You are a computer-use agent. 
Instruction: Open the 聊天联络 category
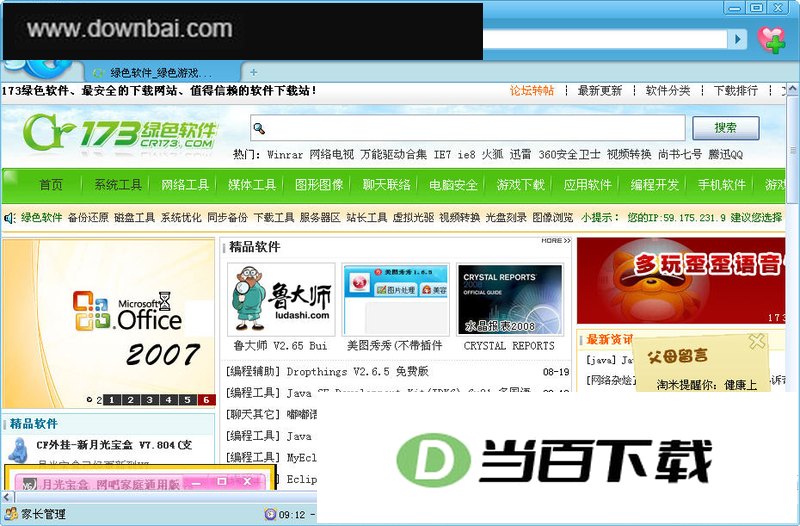(386, 185)
